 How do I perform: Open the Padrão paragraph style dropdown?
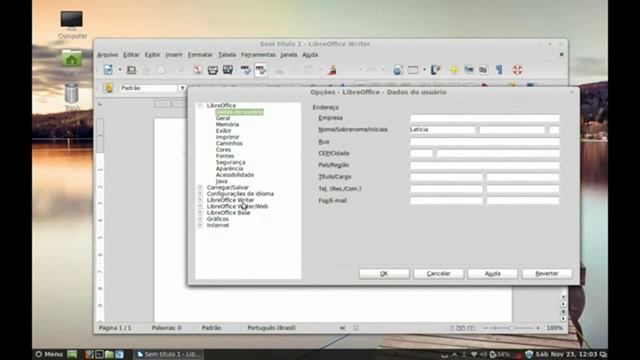[x=182, y=88]
